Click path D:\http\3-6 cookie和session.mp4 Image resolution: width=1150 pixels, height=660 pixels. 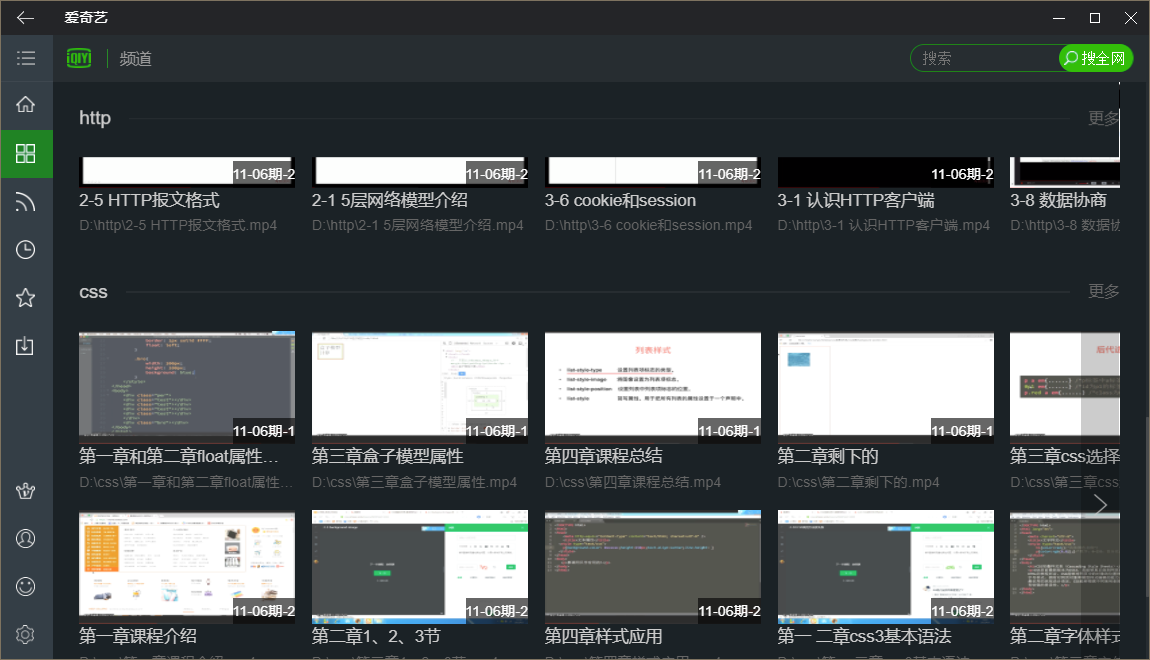pyautogui.click(x=648, y=225)
